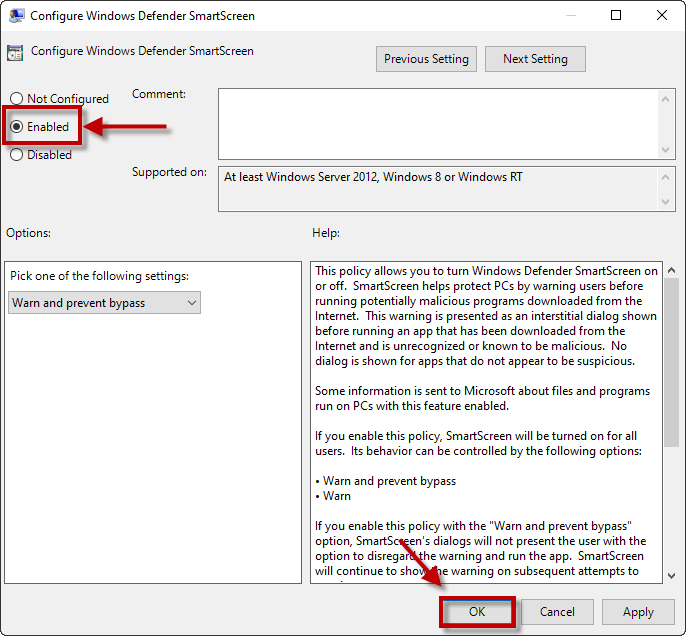Click the 'Comment:' label

pyautogui.click(x=159, y=94)
